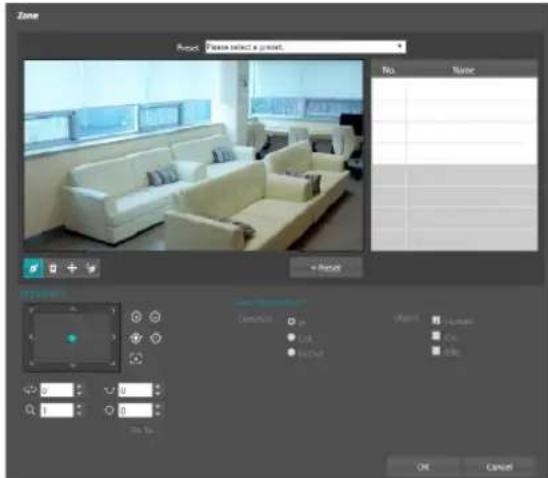Viewport: 548px width, 478px height.
Task: Confirm with the OK button
Action: pyautogui.click(x=423, y=467)
